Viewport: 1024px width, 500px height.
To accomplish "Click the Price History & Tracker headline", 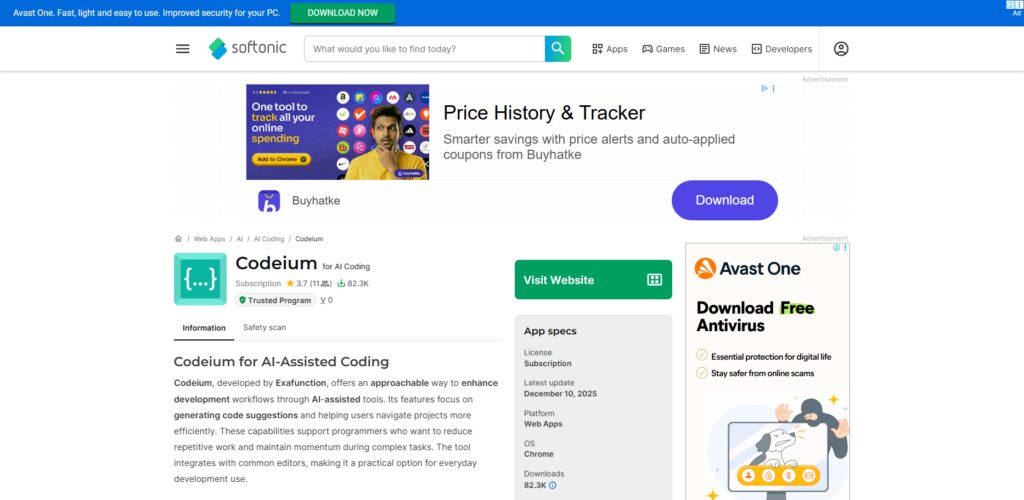I will pos(544,113).
